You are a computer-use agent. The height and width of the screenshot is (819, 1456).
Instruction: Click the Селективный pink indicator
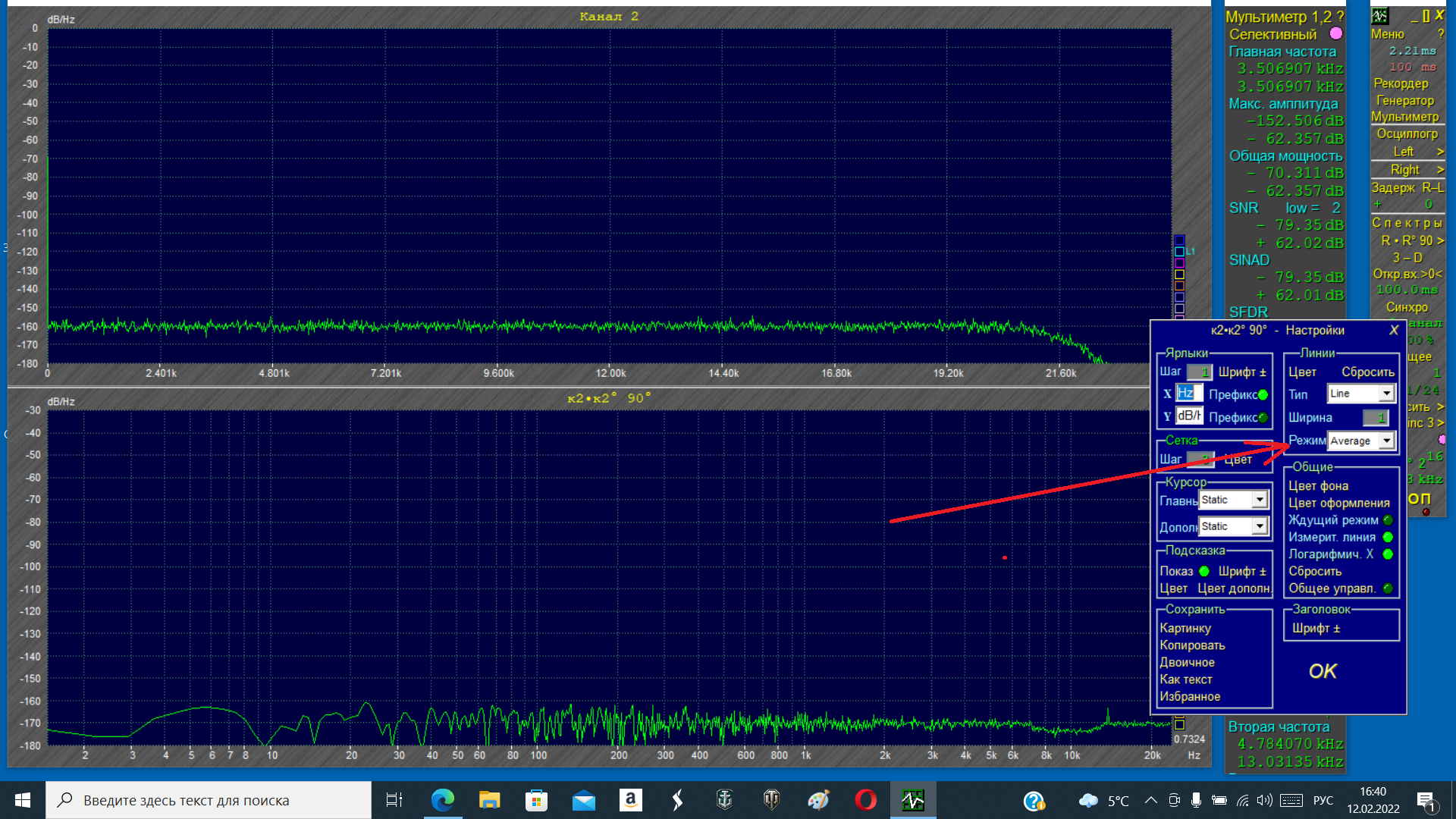click(1336, 33)
